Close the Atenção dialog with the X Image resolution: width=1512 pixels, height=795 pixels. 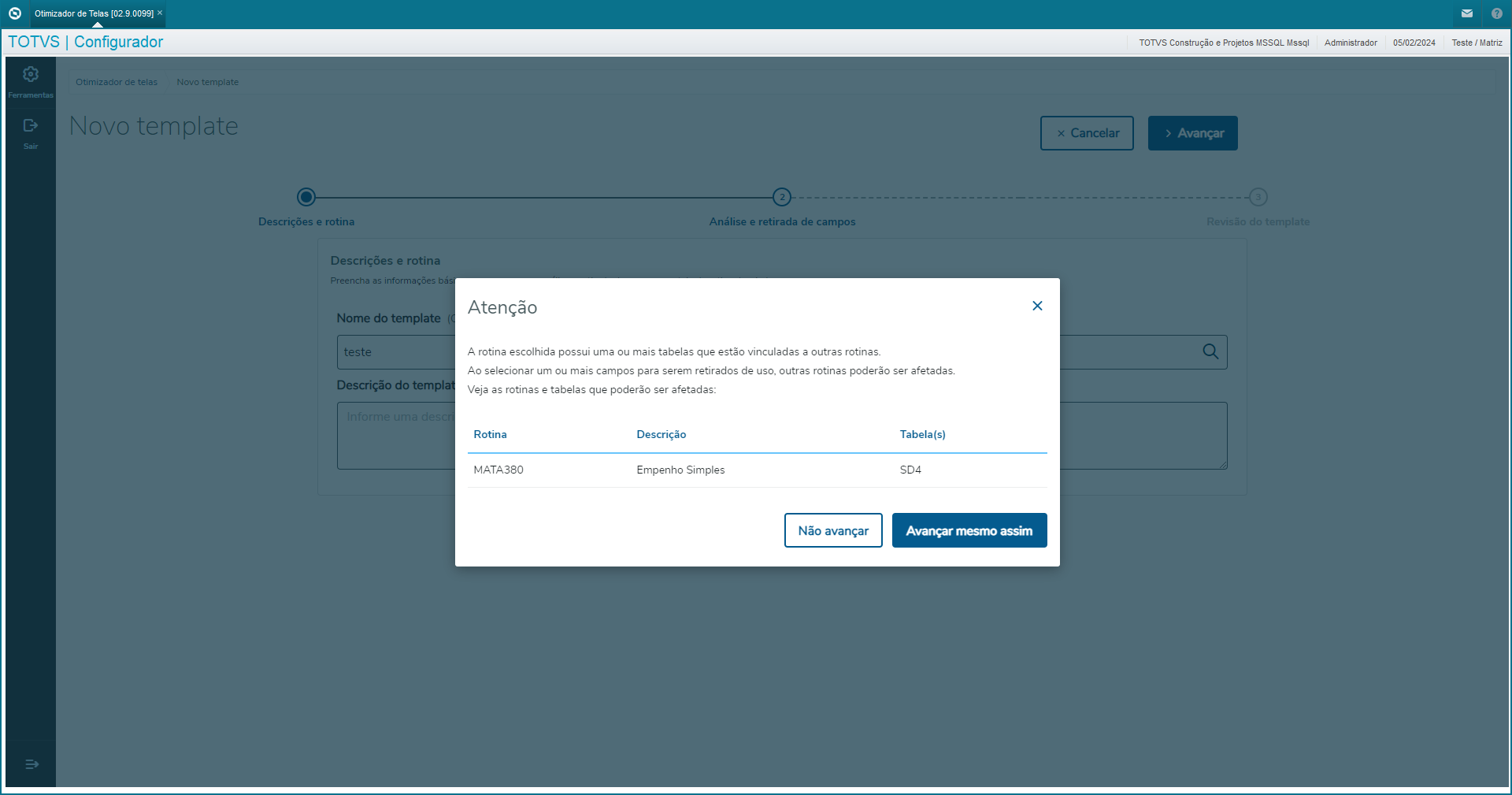coord(1037,306)
